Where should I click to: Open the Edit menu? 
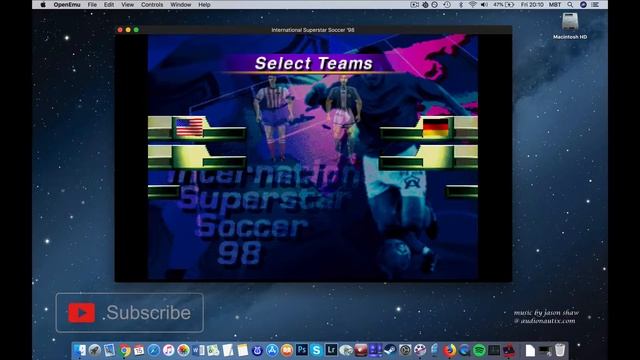coord(109,5)
